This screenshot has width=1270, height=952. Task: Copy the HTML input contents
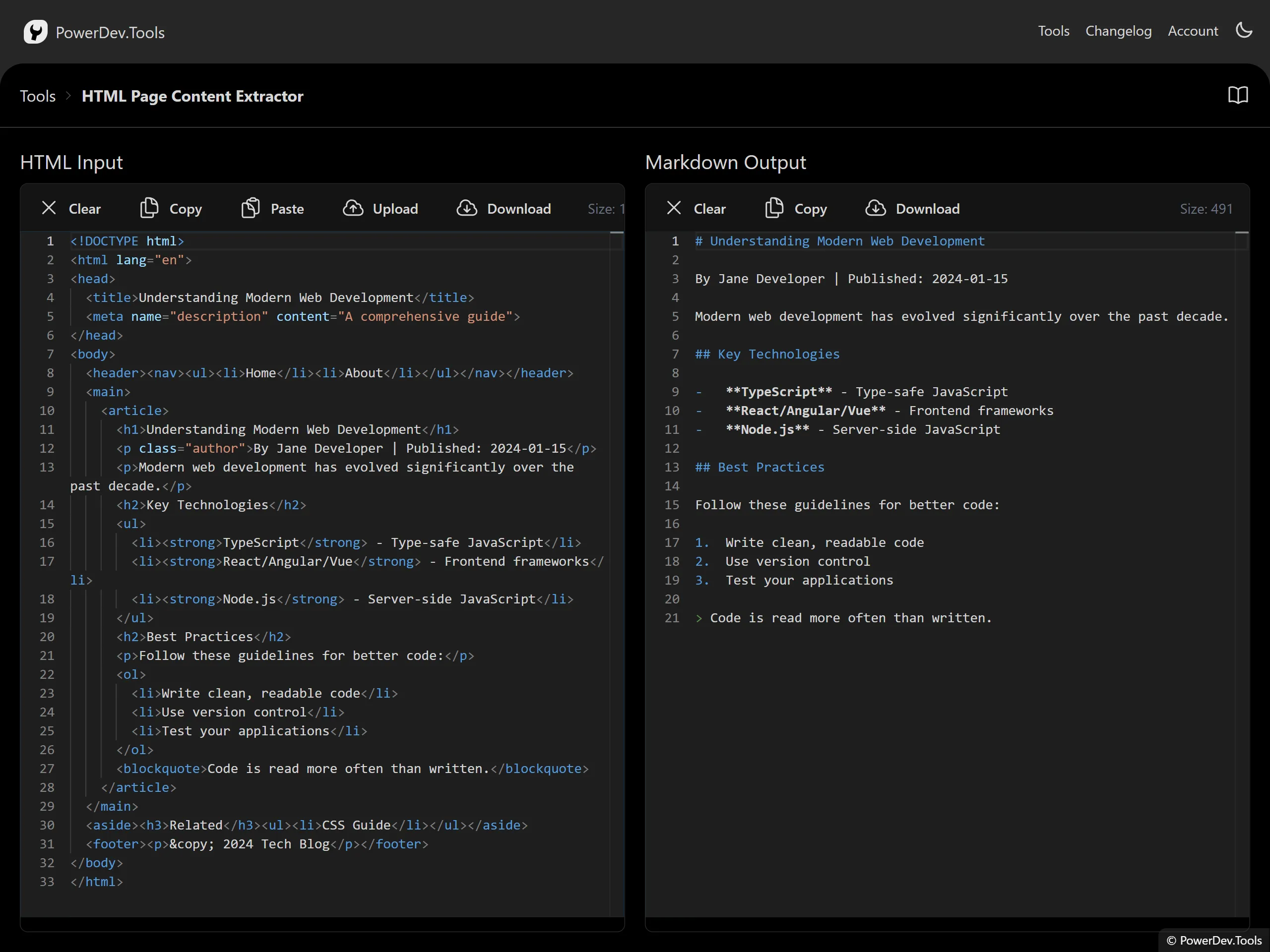[x=171, y=208]
